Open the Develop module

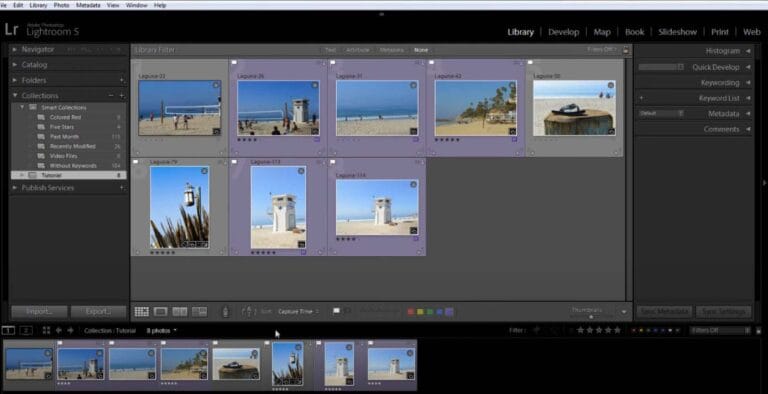563,32
